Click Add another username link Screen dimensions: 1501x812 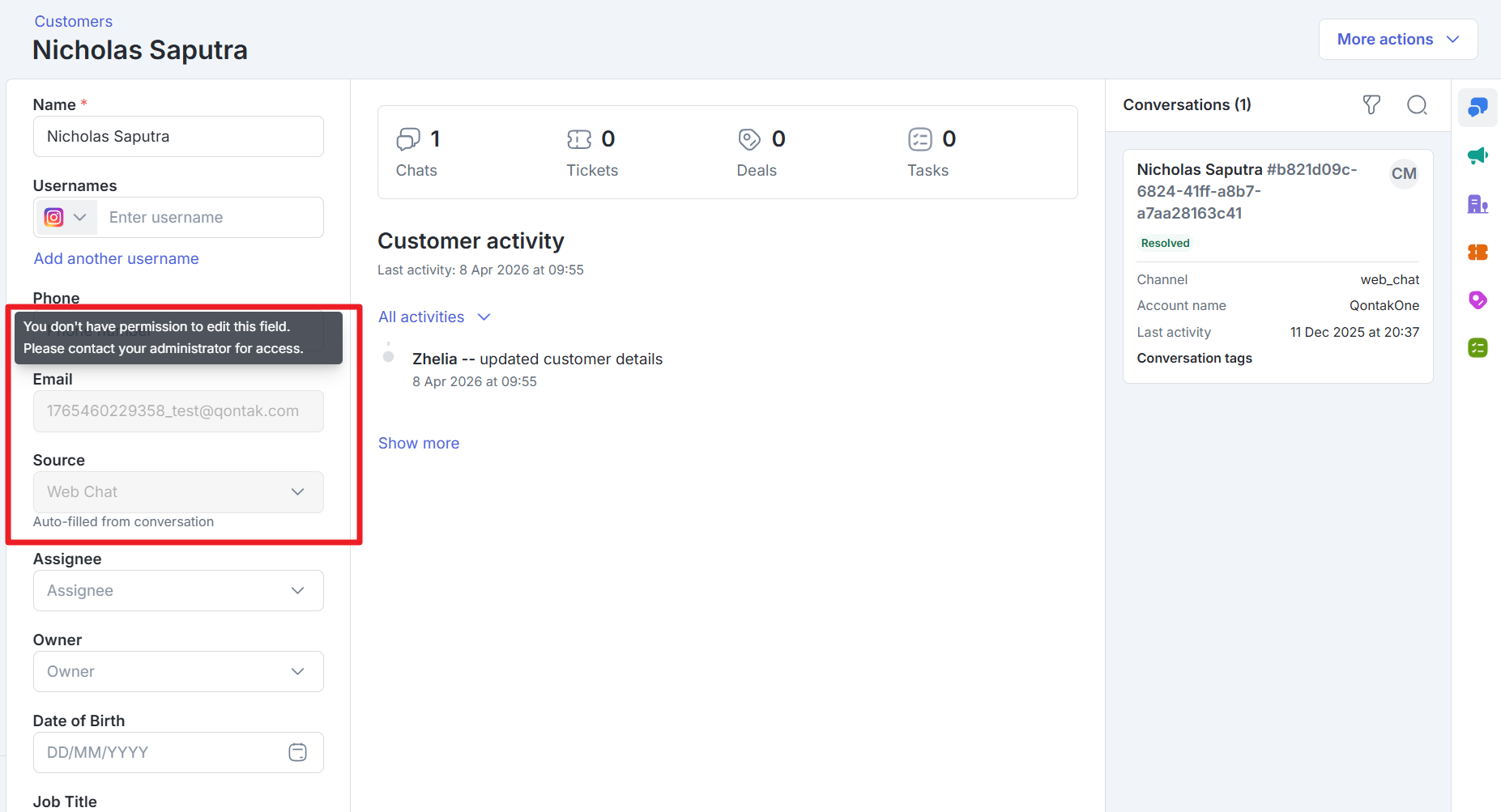pos(116,259)
